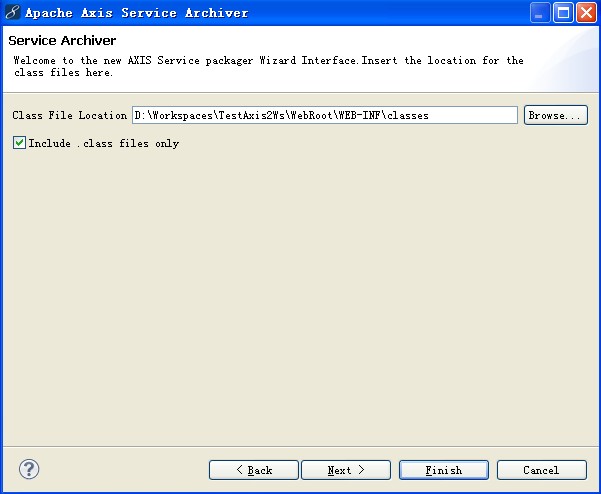Click the Class File Location field
Image resolution: width=601 pixels, height=494 pixels.
click(325, 115)
